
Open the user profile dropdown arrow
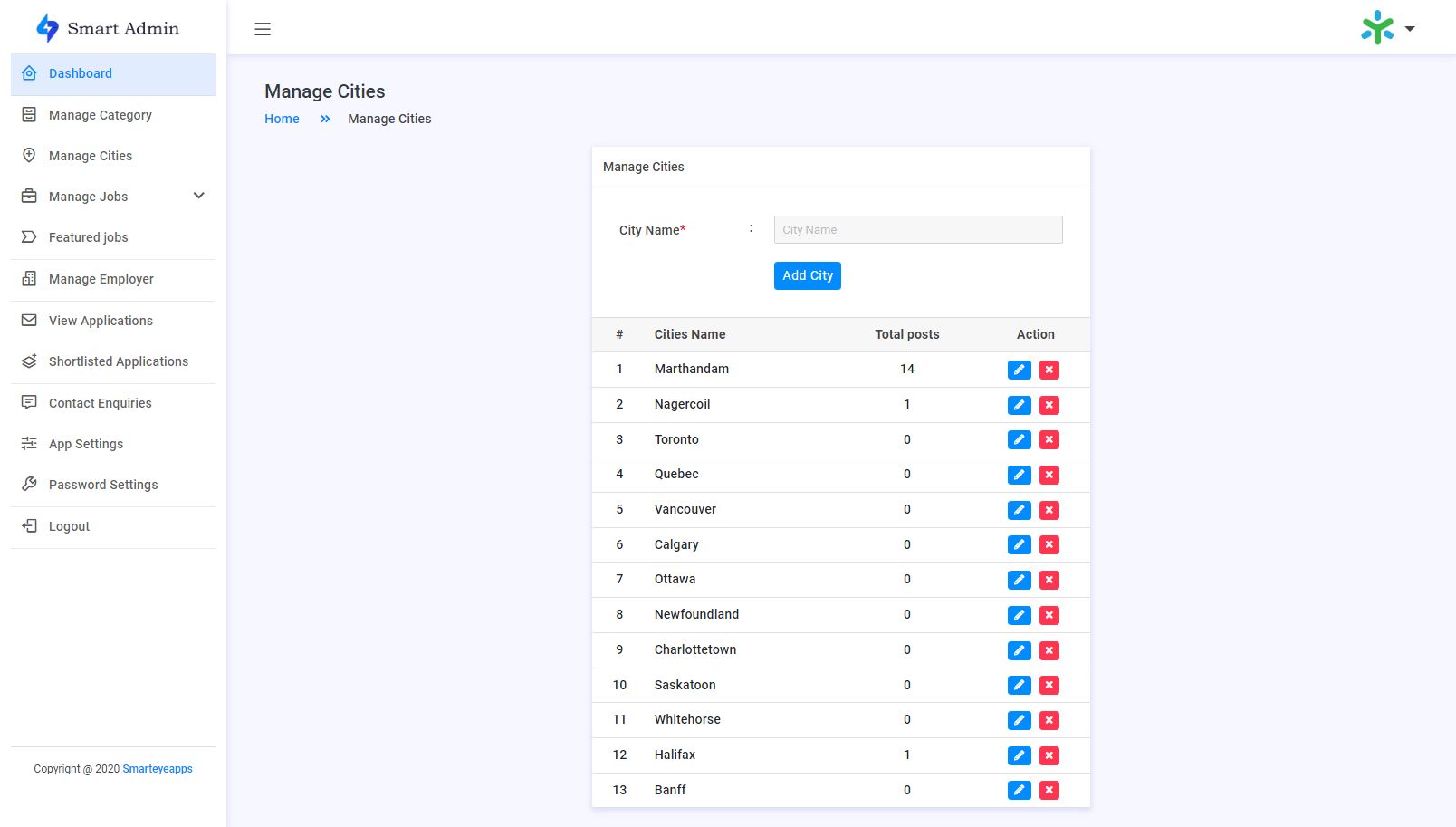tap(1410, 29)
